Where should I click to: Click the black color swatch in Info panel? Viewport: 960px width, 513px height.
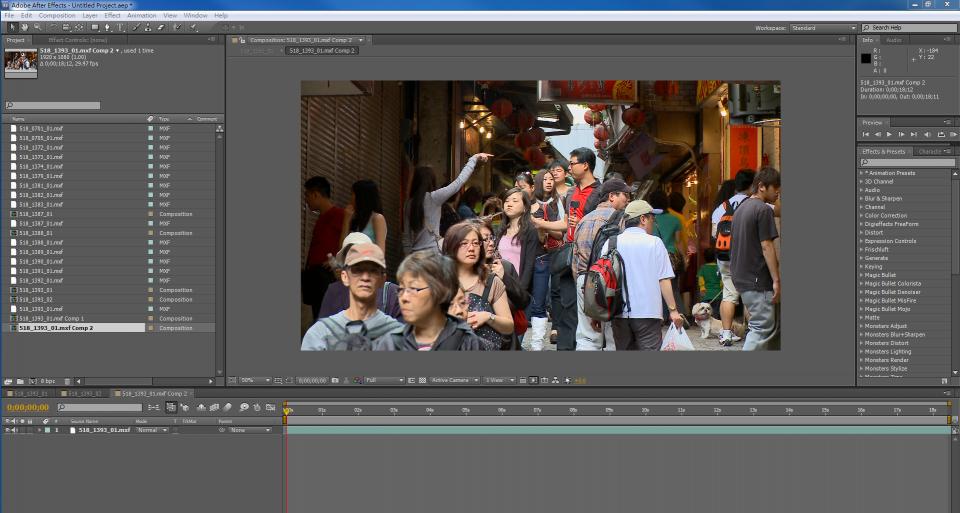[x=868, y=58]
